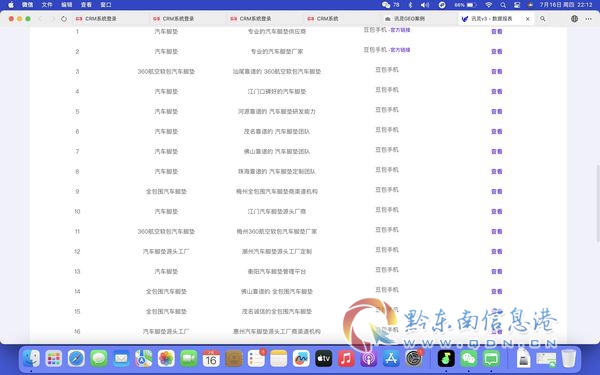Open Messages from the Dock
The image size is (600, 375).
tap(99, 359)
